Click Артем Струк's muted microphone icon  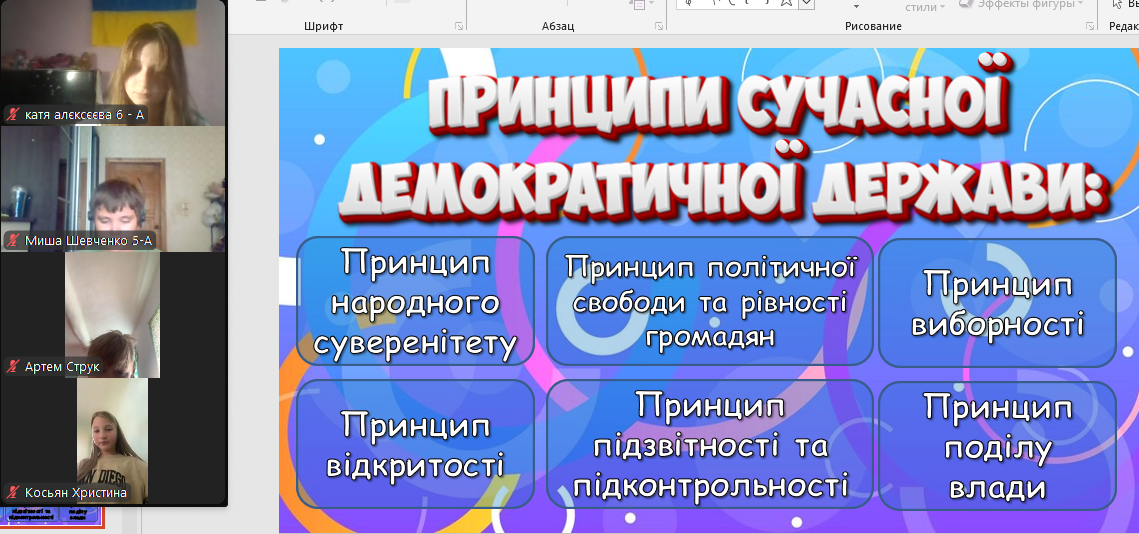click(x=13, y=367)
